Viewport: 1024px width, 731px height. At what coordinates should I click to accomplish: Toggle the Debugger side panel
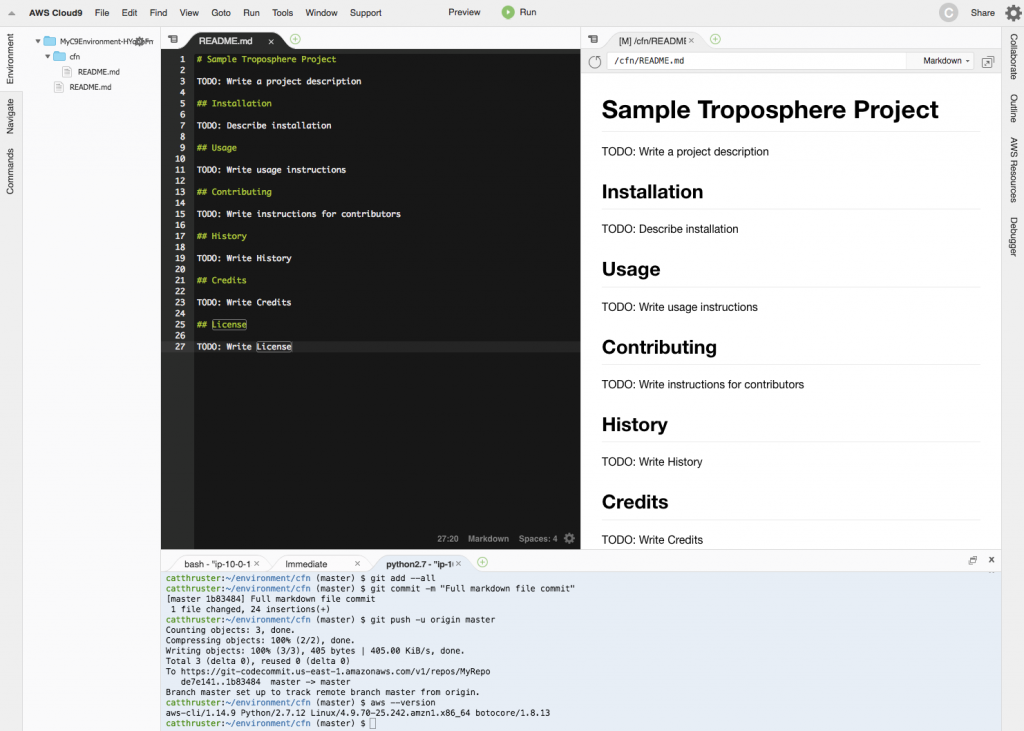[1013, 236]
